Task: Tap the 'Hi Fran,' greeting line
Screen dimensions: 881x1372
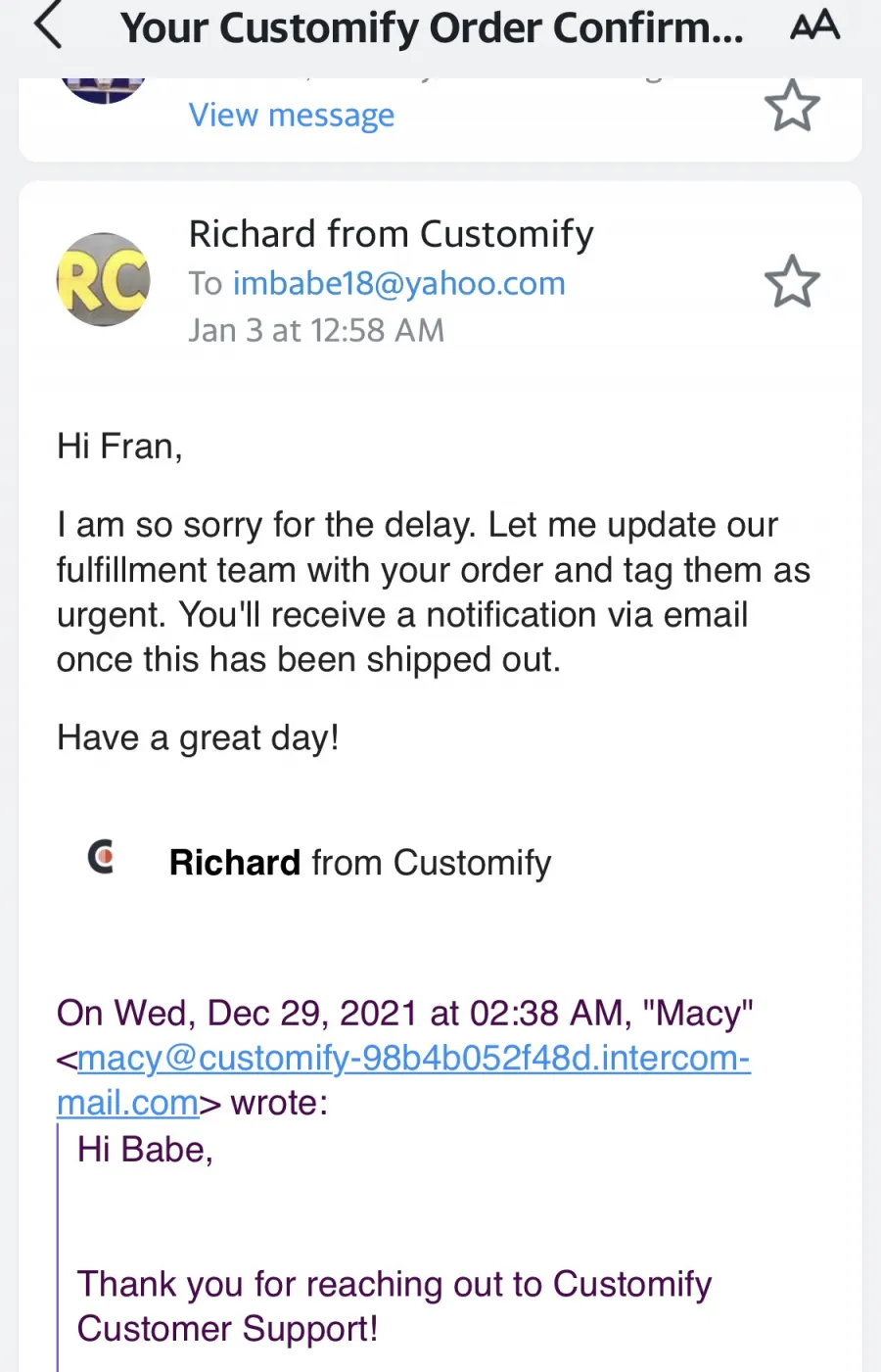Action: [119, 447]
